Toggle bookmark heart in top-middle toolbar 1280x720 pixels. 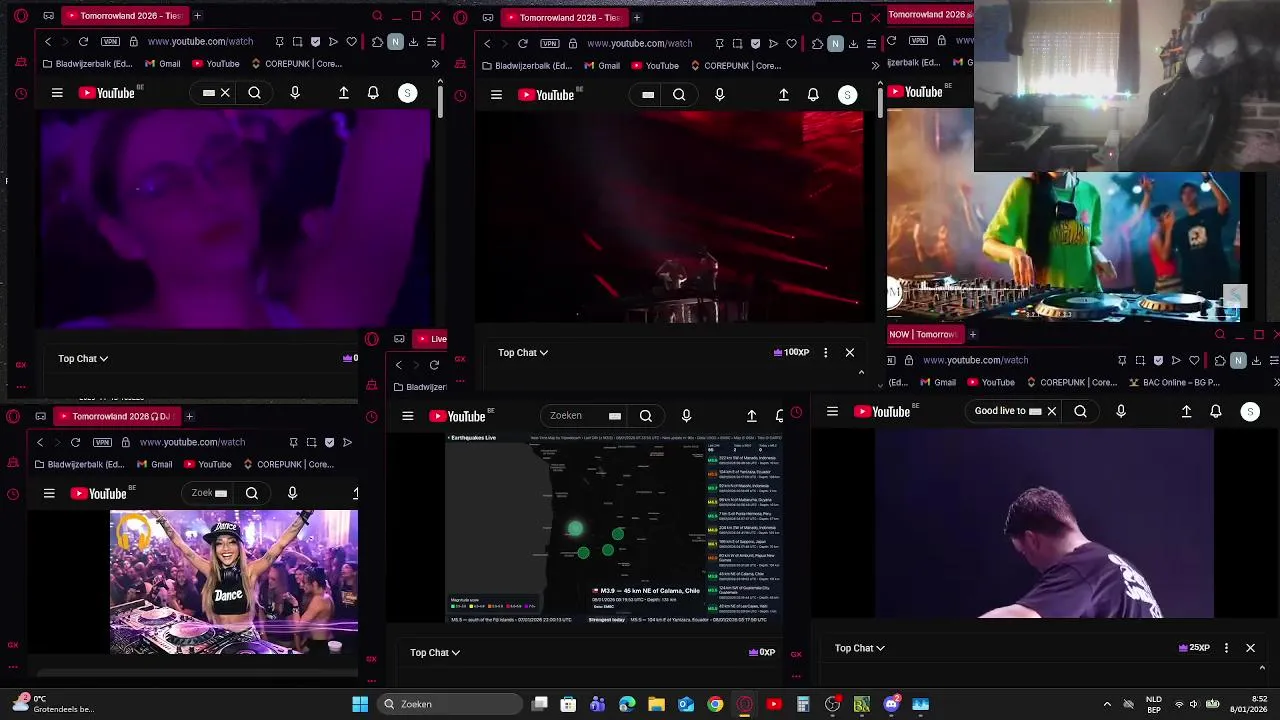(x=791, y=44)
